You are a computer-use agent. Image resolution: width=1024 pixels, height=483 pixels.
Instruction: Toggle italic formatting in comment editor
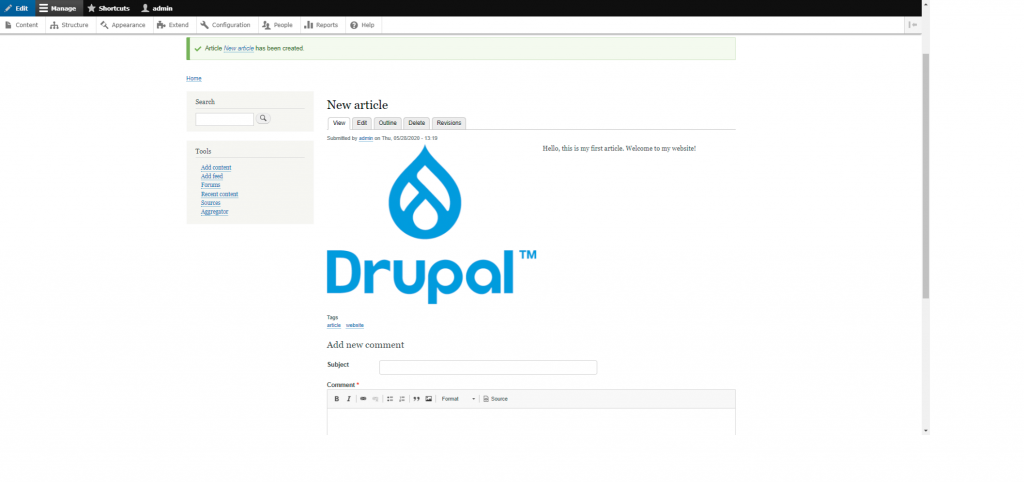click(348, 399)
